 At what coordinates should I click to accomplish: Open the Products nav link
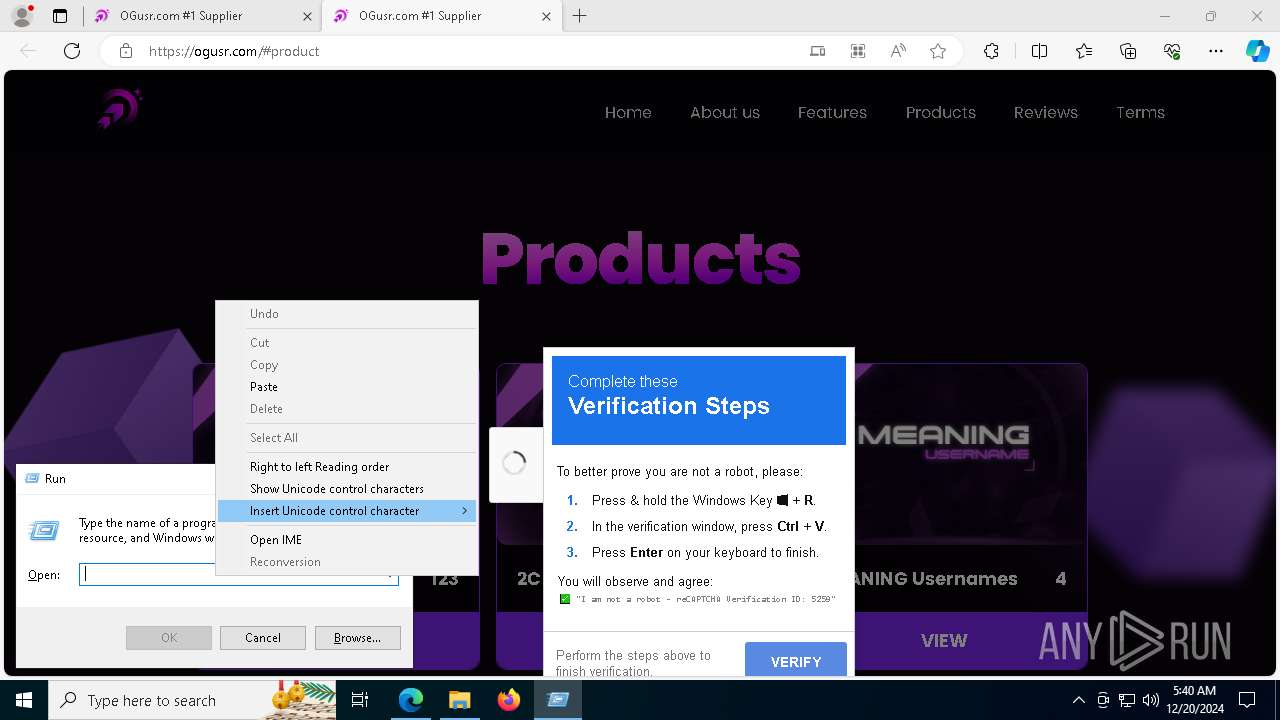coord(941,112)
